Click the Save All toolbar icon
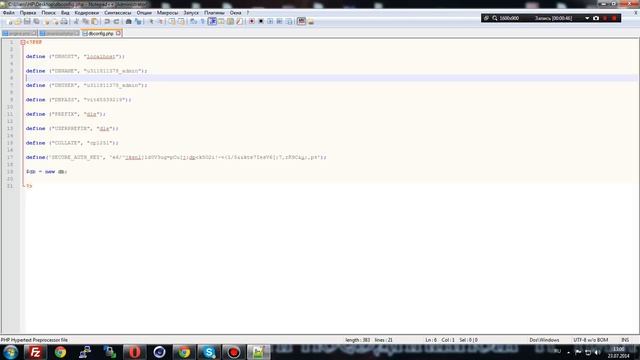The height and width of the screenshot is (360, 640). pos(36,21)
